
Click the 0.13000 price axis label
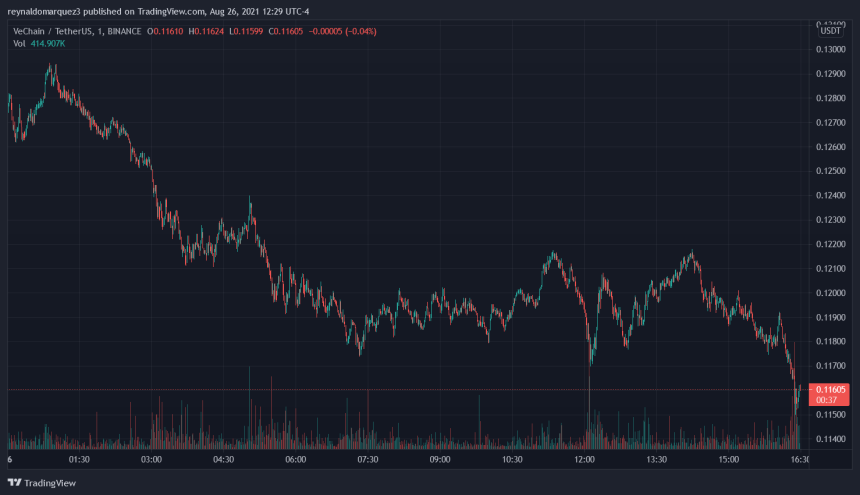coord(830,49)
